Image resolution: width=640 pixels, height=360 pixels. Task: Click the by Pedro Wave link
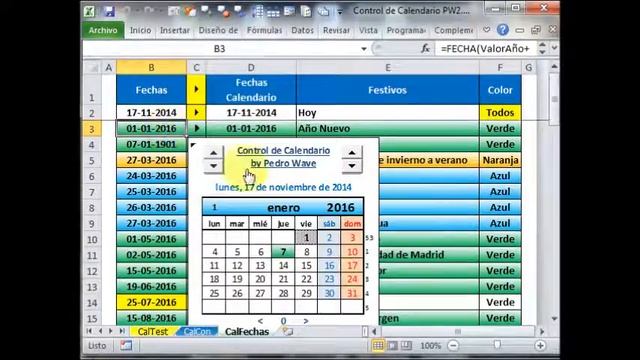point(283,163)
